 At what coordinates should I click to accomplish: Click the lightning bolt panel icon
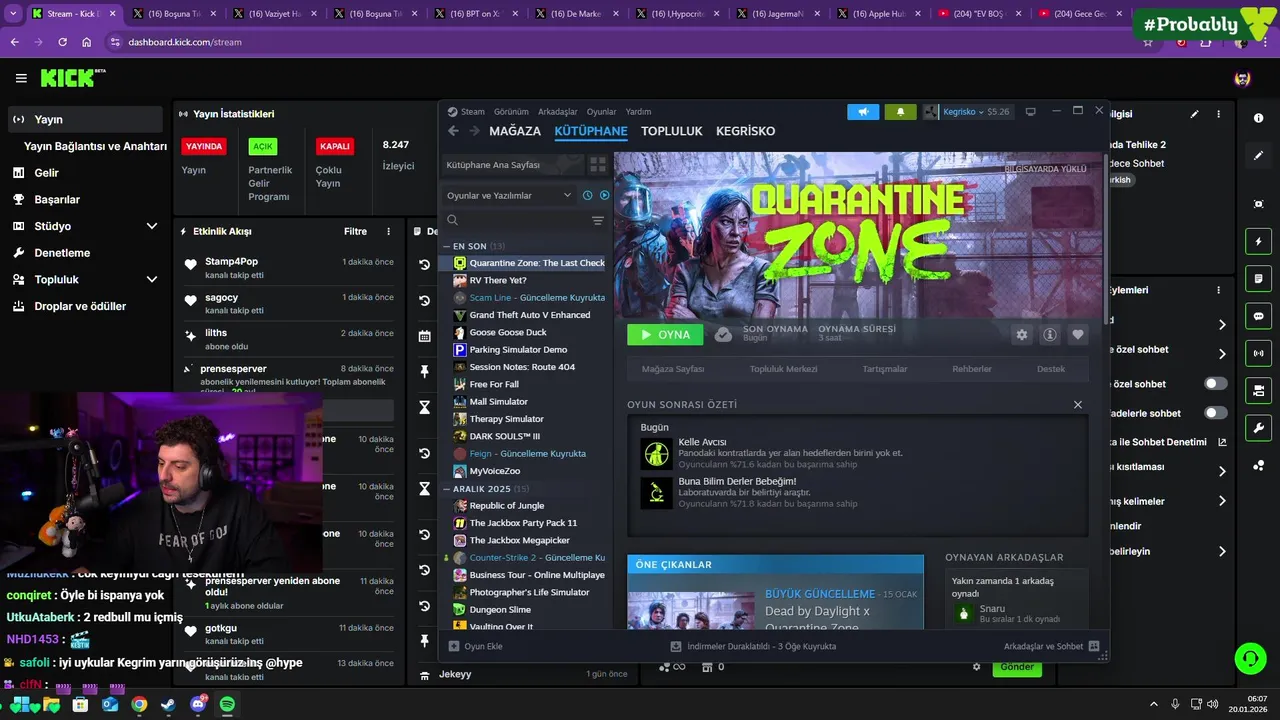[x=1258, y=241]
